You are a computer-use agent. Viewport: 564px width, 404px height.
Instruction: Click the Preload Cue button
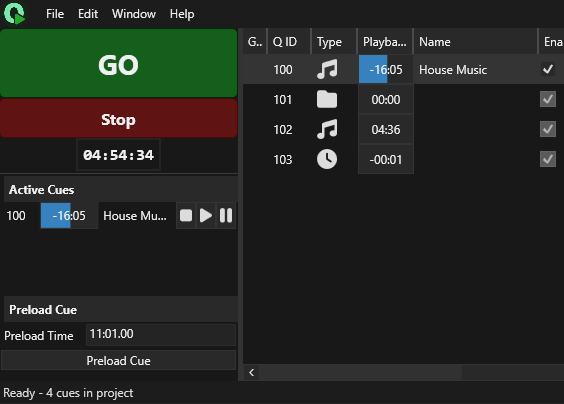click(x=119, y=360)
